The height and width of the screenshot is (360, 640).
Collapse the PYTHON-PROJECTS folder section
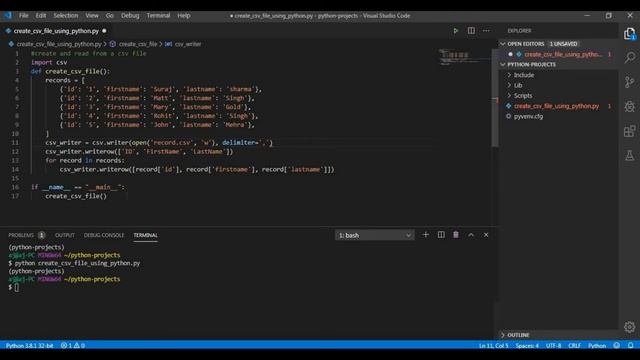click(x=503, y=64)
